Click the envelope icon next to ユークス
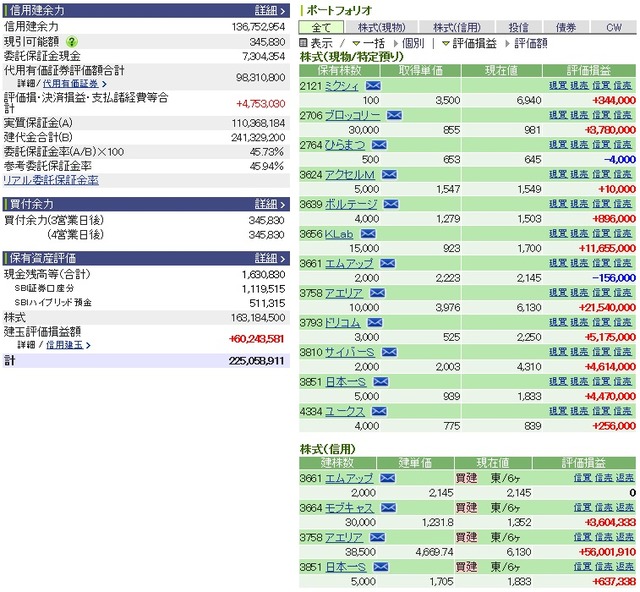The width and height of the screenshot is (640, 592). pos(379,412)
